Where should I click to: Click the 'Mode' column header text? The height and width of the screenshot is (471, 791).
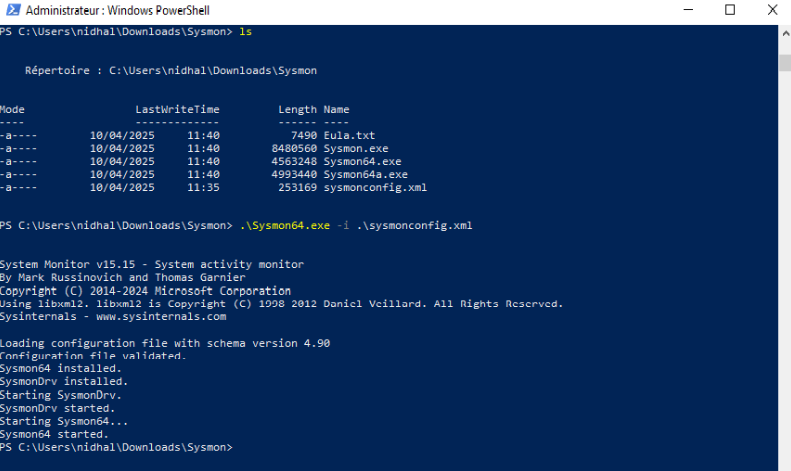[x=13, y=109]
